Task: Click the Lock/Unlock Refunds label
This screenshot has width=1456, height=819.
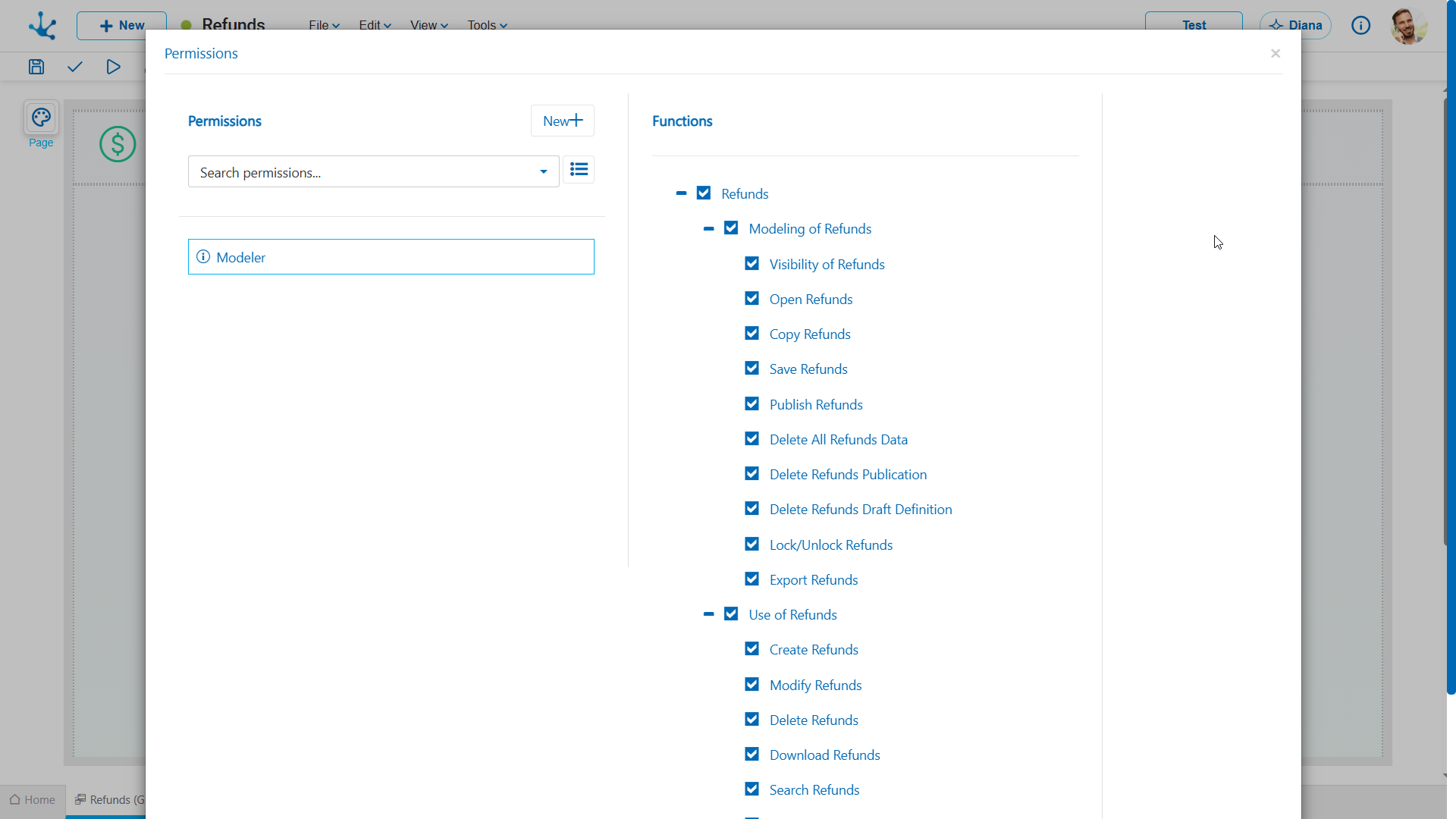Action: (x=831, y=544)
